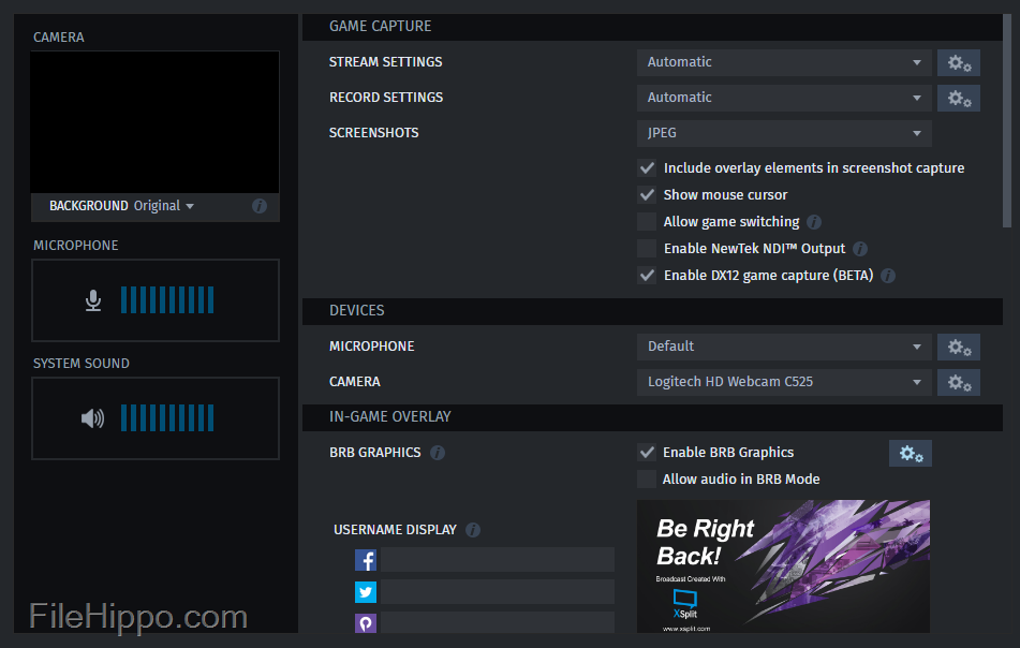Expand the Stream Settings Automatic dropdown

coord(784,62)
